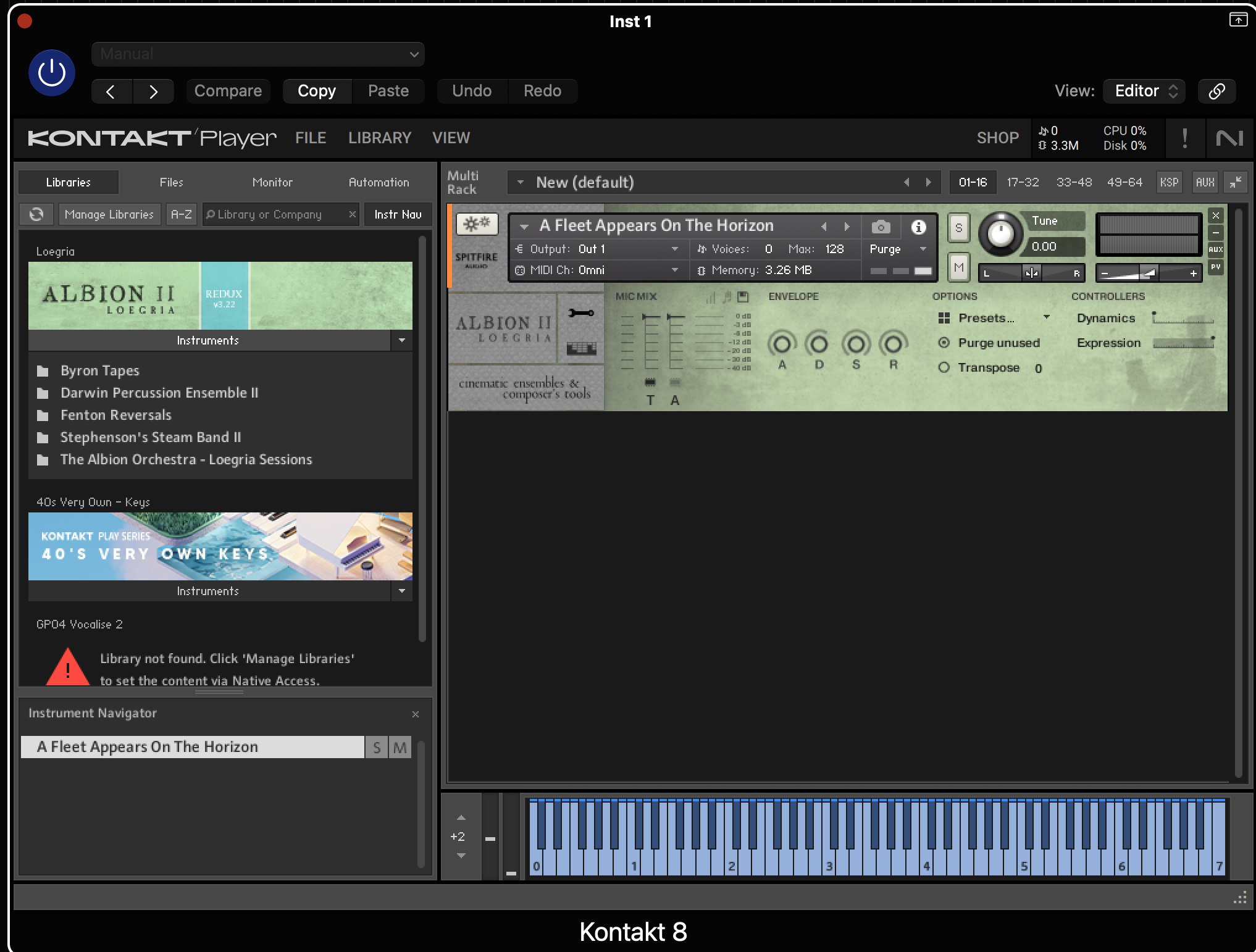Click the link chain icon
Image resolution: width=1256 pixels, height=952 pixels.
point(1216,91)
